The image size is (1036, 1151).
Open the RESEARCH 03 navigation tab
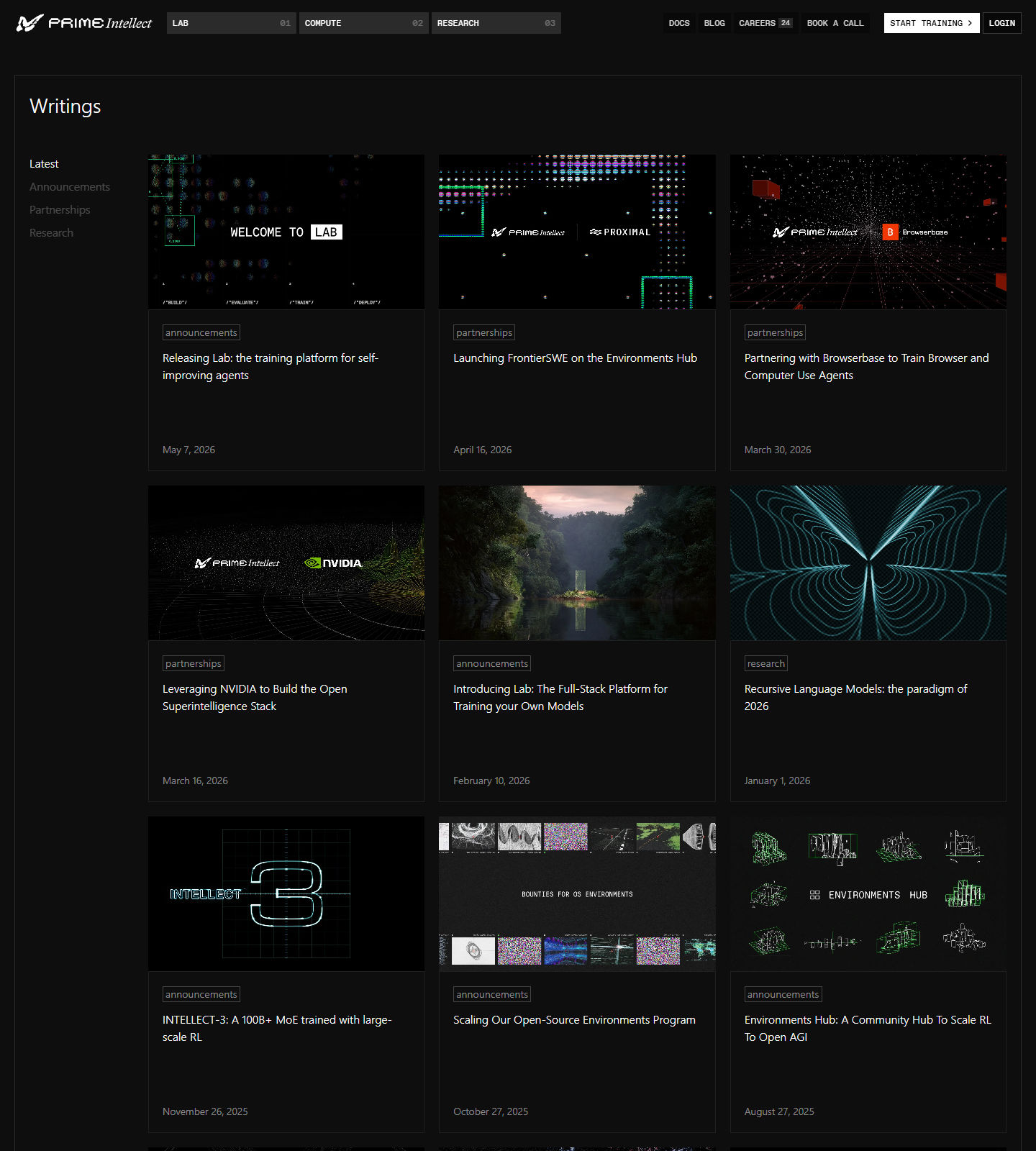[496, 23]
